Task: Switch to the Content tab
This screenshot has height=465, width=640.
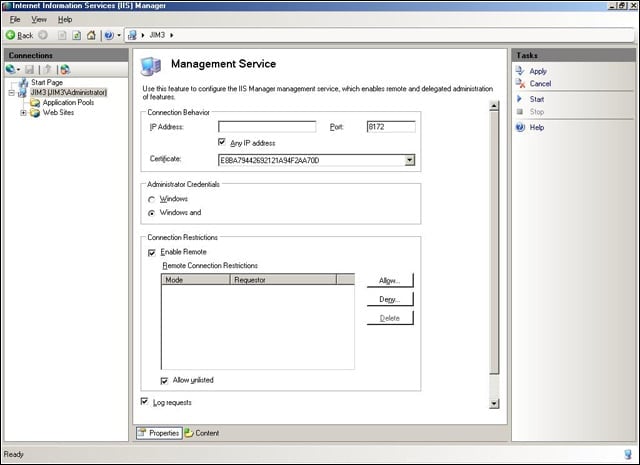Action: click(202, 433)
